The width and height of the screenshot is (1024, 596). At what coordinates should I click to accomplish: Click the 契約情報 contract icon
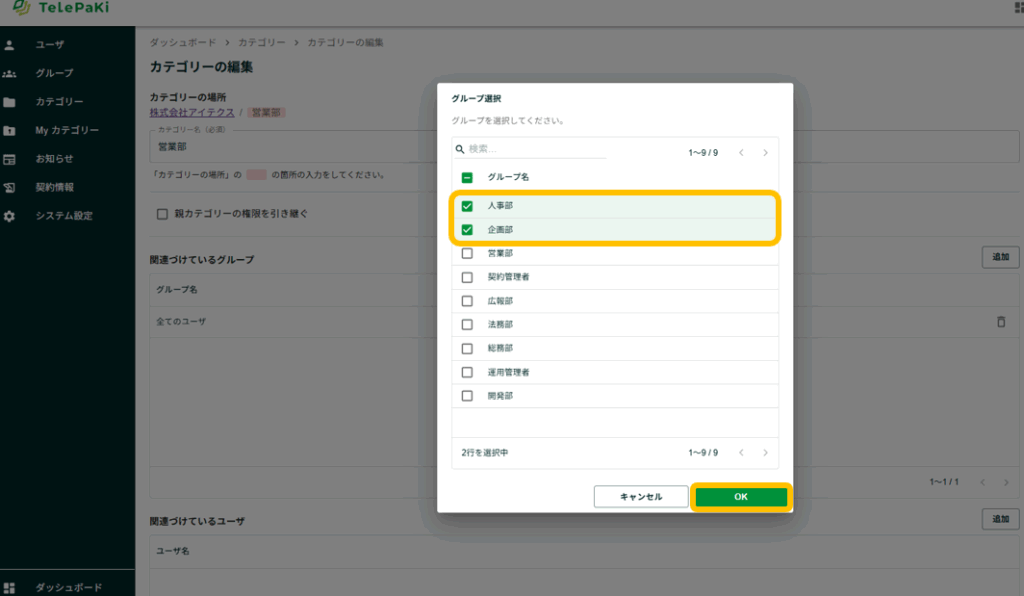pyautogui.click(x=9, y=187)
